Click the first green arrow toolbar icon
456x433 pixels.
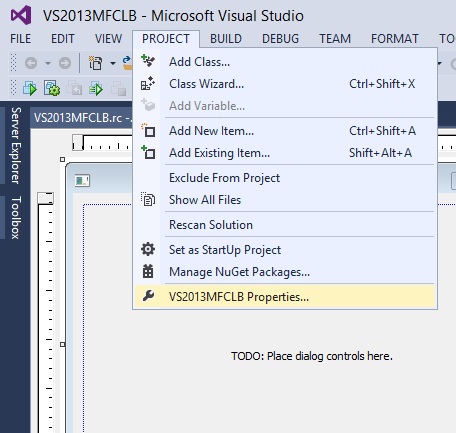30,89
